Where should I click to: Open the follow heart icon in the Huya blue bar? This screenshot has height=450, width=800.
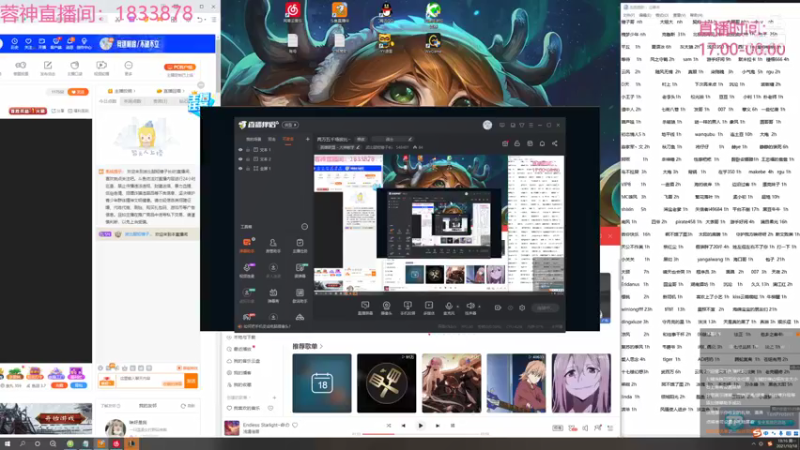[x=28, y=43]
